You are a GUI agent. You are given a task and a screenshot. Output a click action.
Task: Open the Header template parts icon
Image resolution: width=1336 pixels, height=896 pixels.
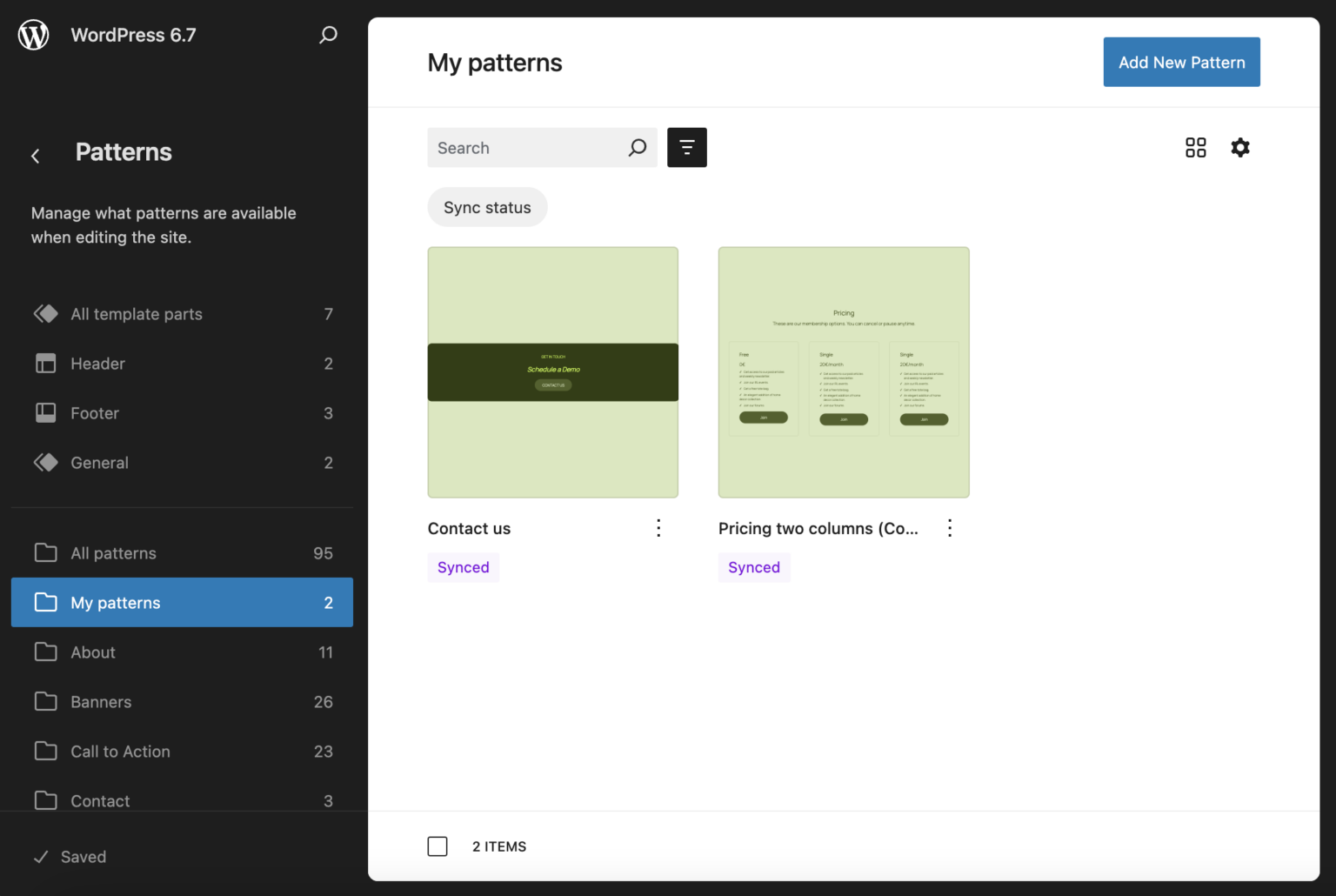point(45,364)
